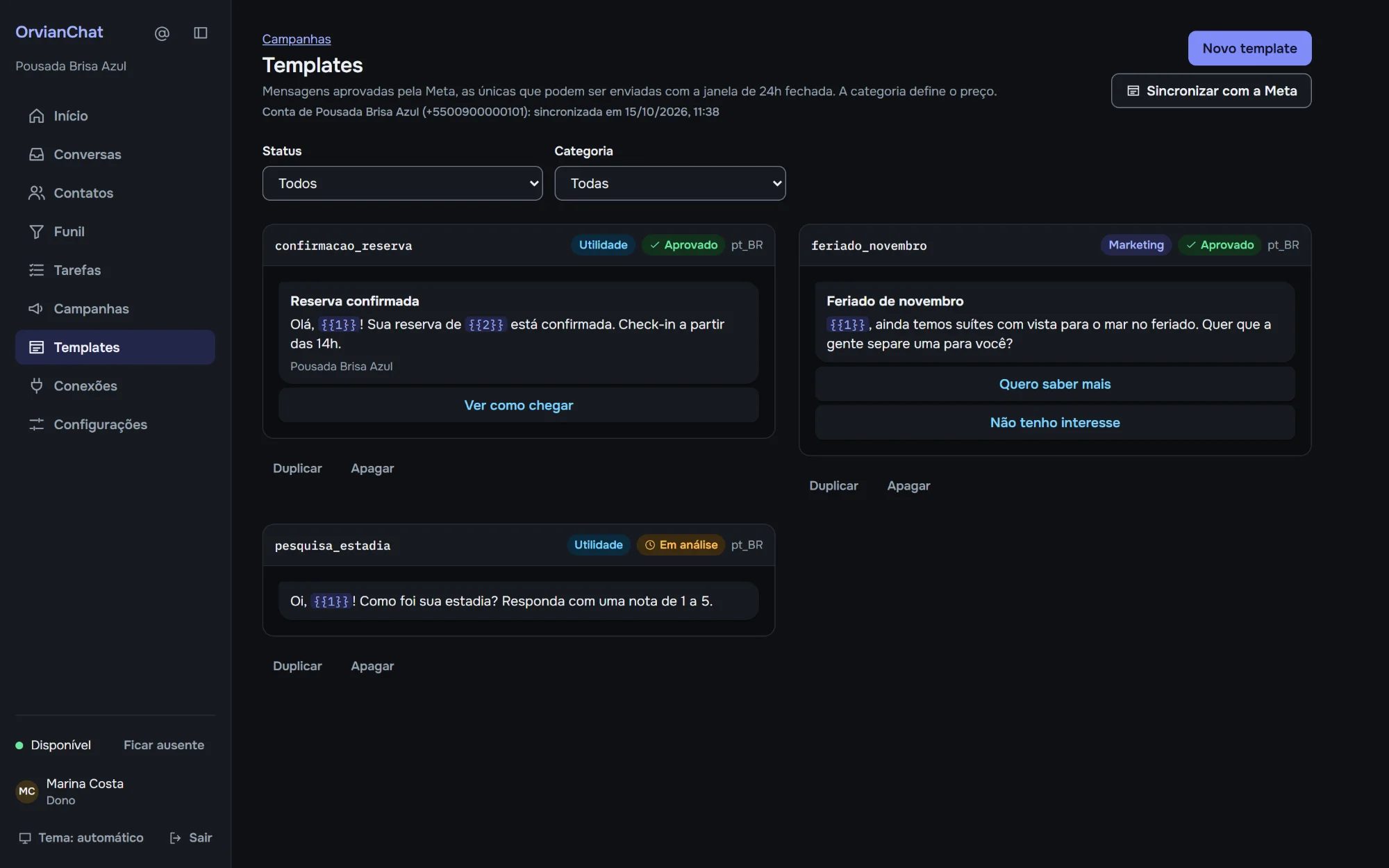Open Contatos in the sidebar
This screenshot has height=868, width=1389.
pos(115,193)
